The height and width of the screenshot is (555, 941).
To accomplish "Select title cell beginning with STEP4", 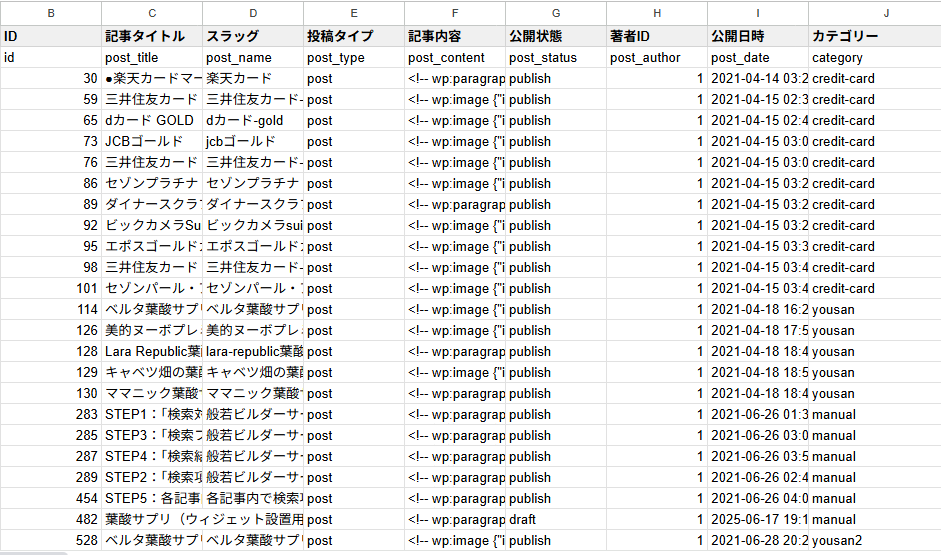I will tap(152, 457).
